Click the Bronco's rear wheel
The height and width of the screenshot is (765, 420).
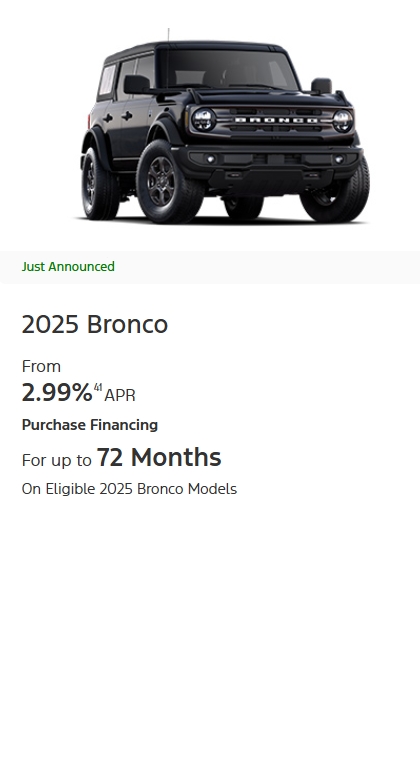pos(98,183)
